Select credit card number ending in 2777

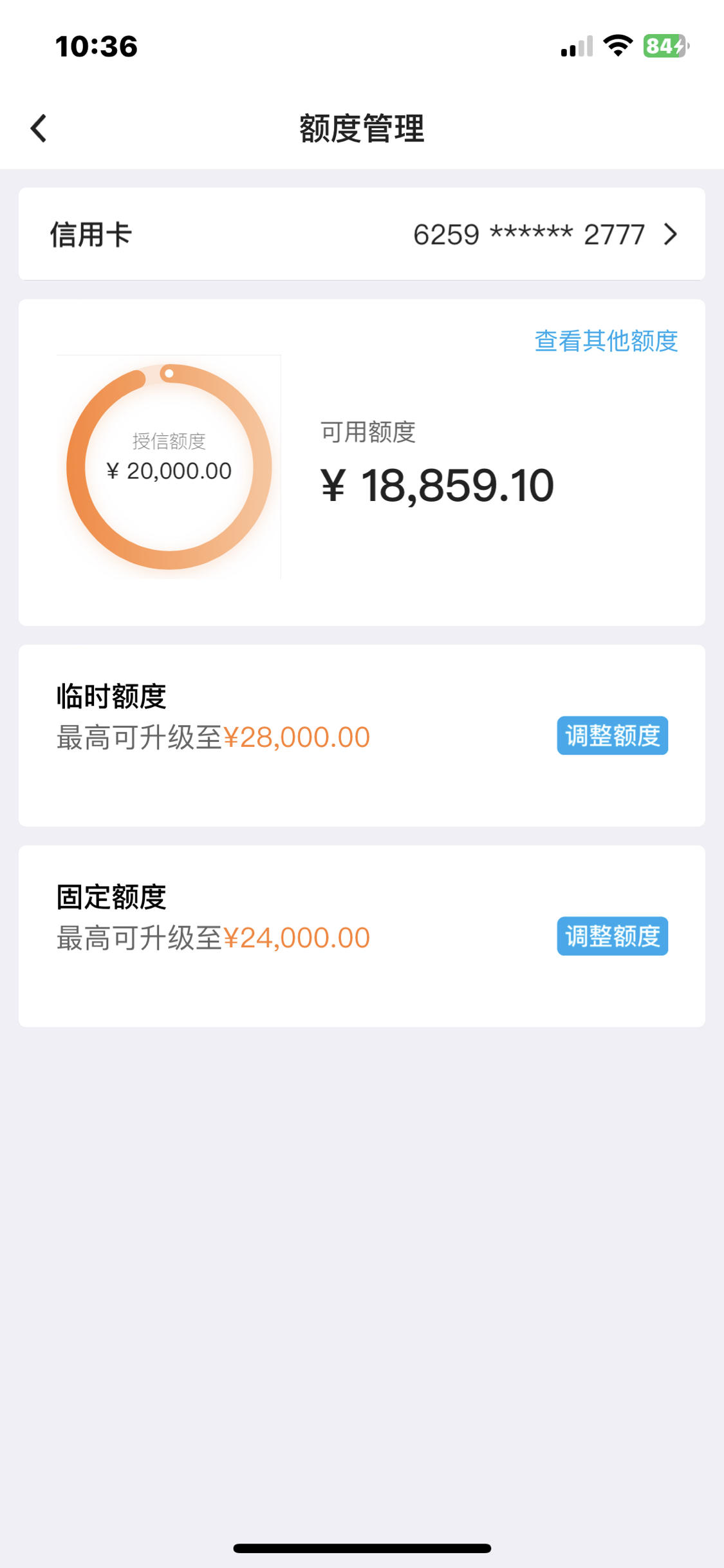[x=529, y=234]
